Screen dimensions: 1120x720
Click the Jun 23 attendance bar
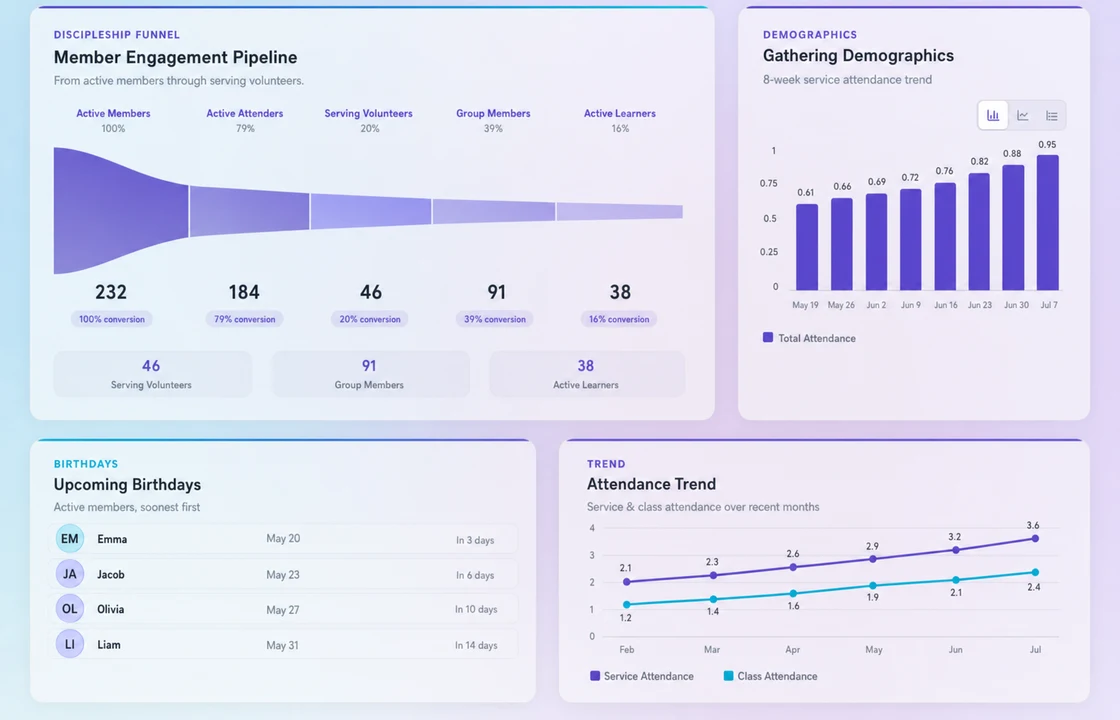click(979, 231)
